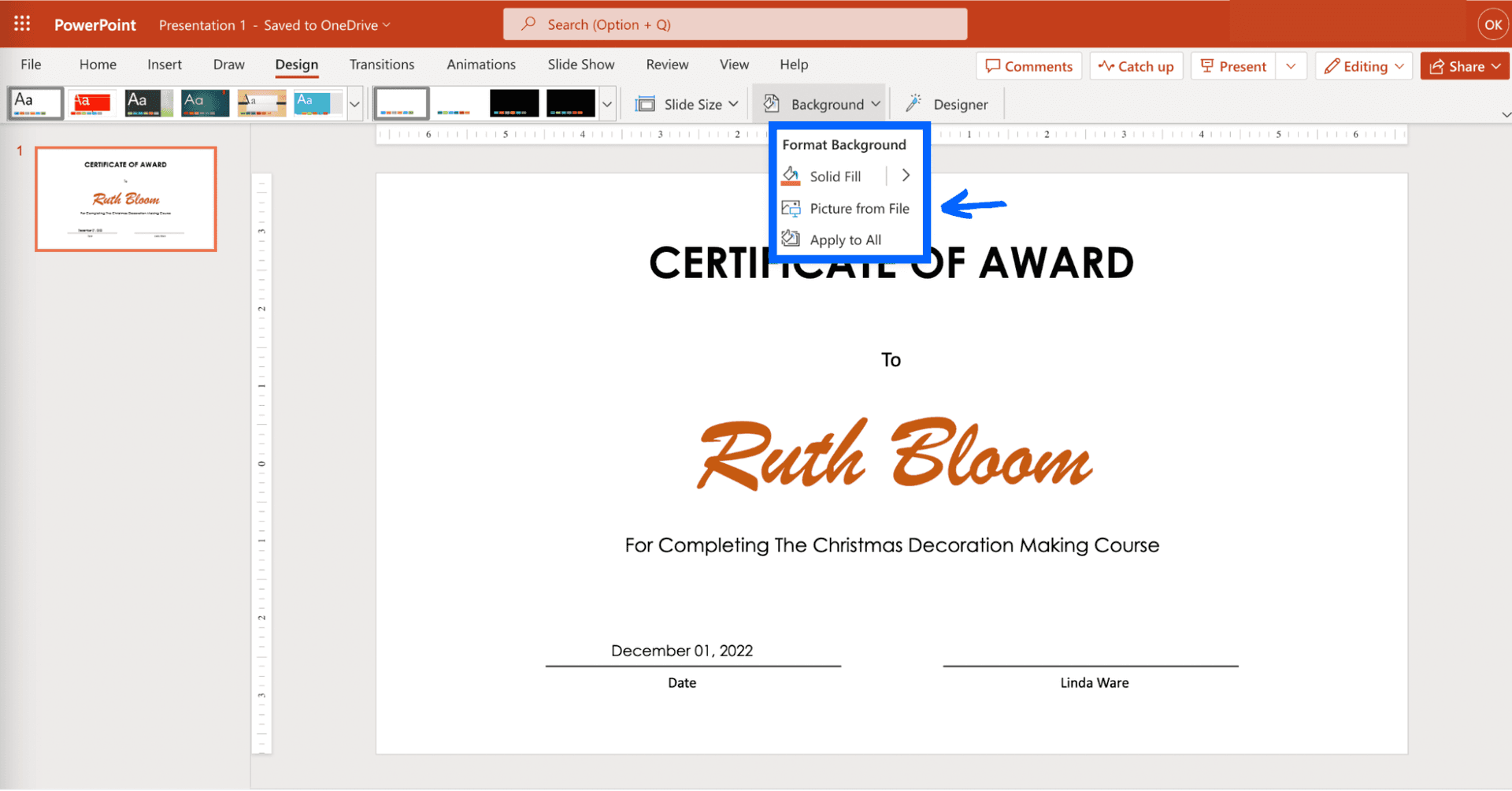Click the Ruth Bloom name text
This screenshot has height=791, width=1512.
895,455
